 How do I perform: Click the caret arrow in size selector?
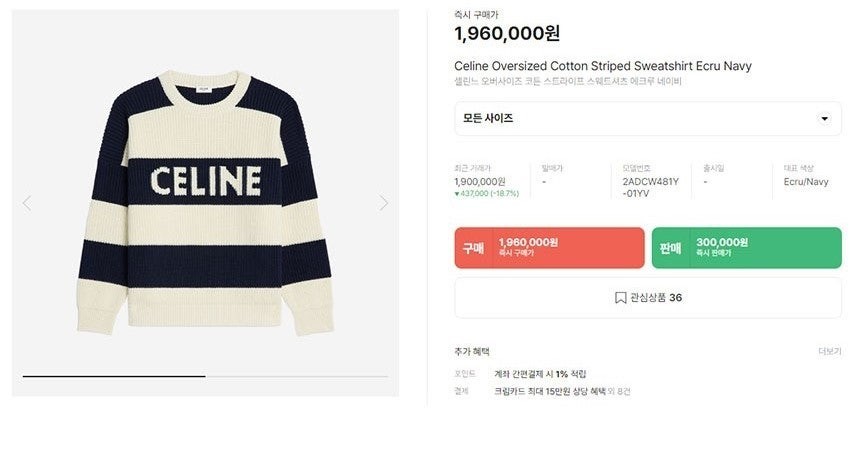[x=824, y=119]
